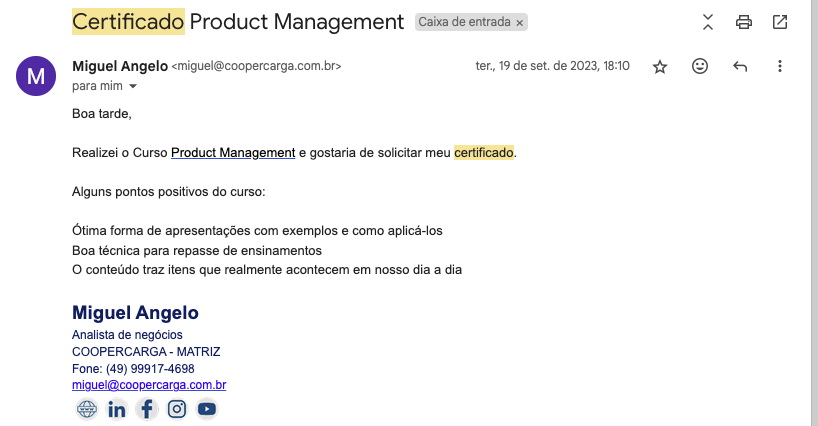Screen dimensions: 818x426
Task: Open email in a new window
Action: 780,22
